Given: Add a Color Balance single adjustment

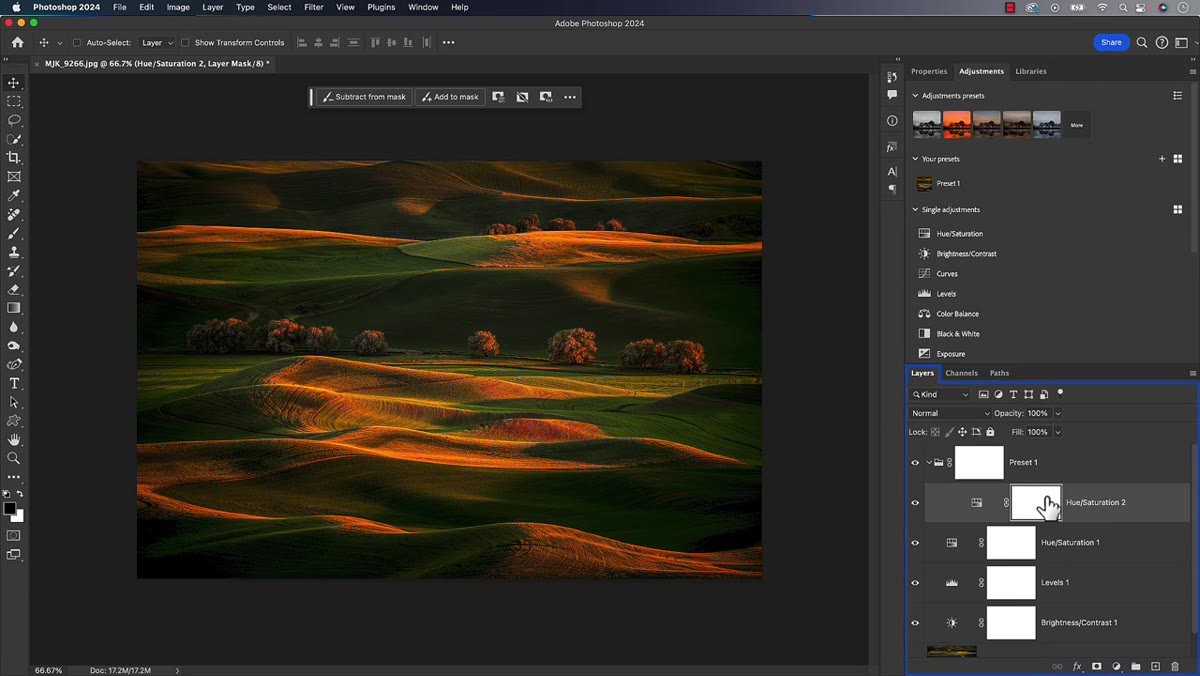Looking at the screenshot, I should (957, 314).
